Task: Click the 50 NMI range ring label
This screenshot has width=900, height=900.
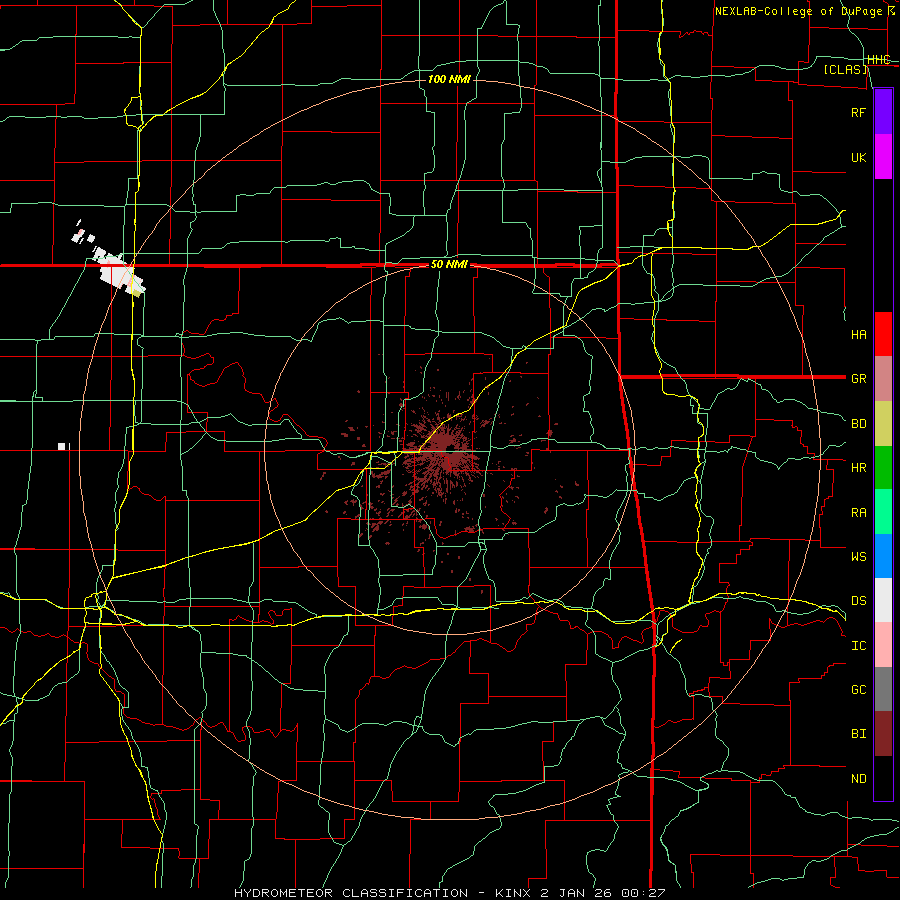Action: 449,264
